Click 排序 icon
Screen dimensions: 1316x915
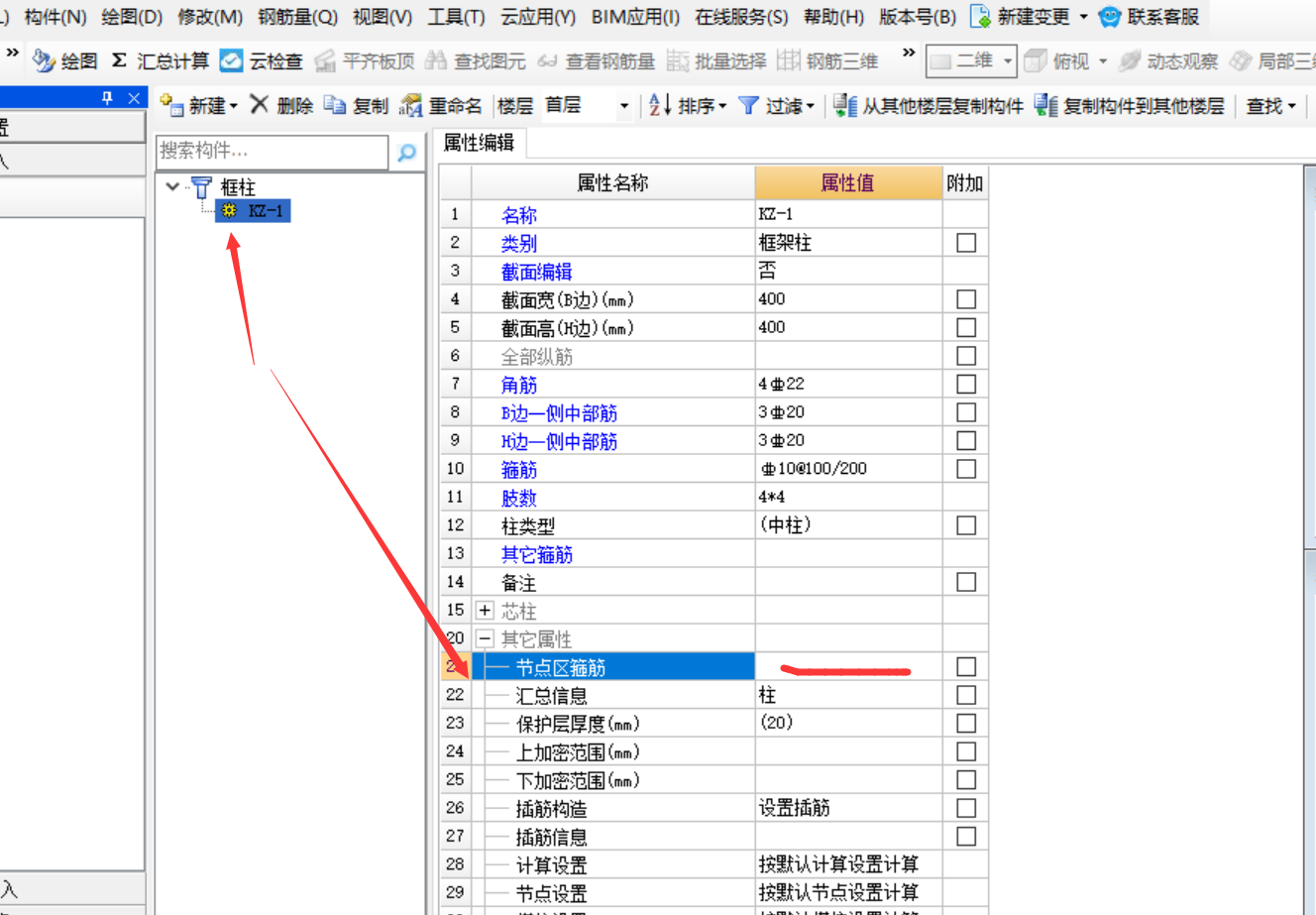pyautogui.click(x=660, y=105)
